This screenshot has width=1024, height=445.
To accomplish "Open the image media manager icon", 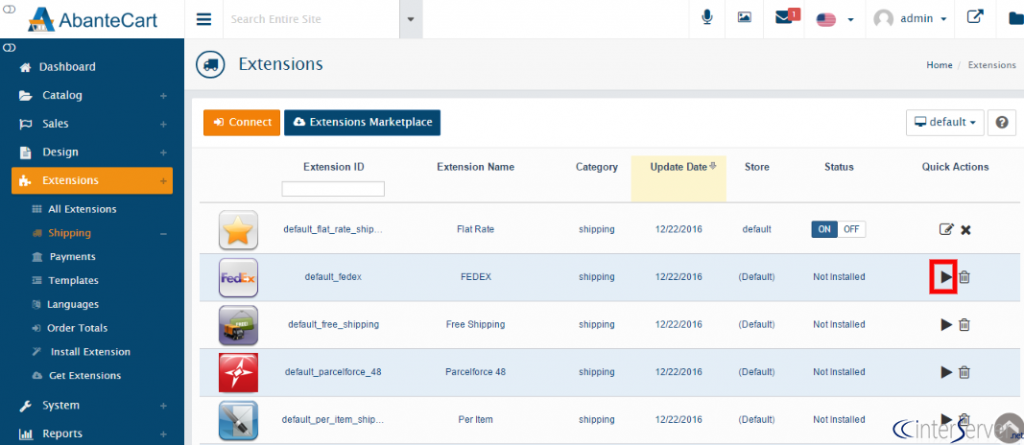I will coord(744,18).
